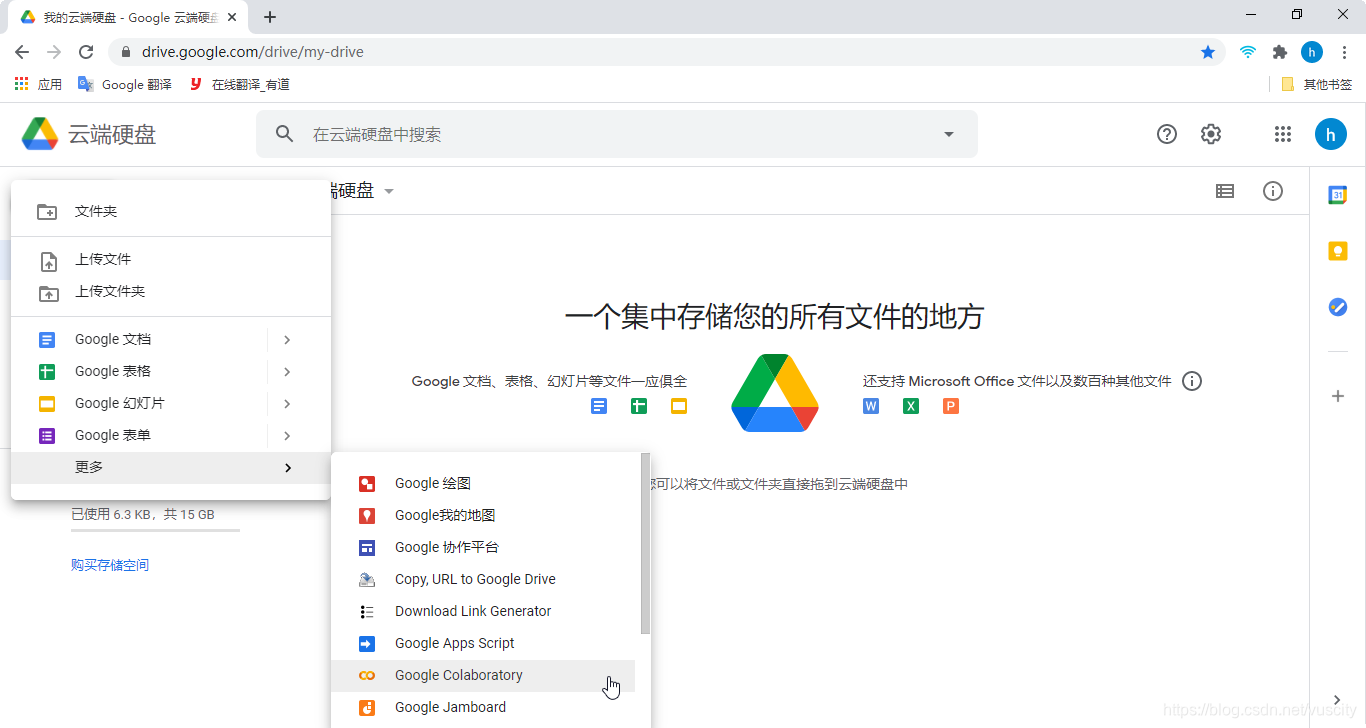Create a new Google 幻灯片
The image size is (1366, 728).
(139, 403)
